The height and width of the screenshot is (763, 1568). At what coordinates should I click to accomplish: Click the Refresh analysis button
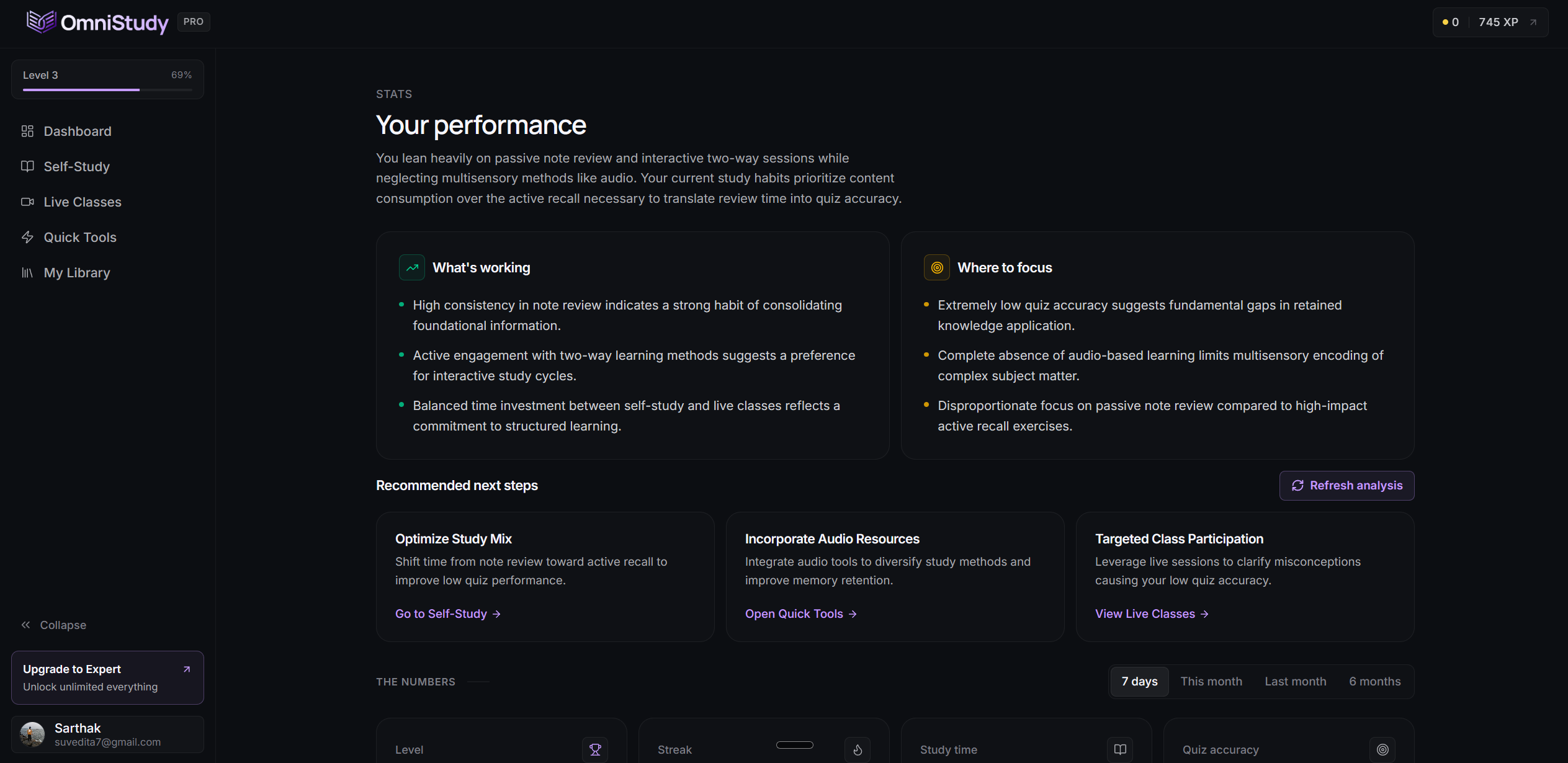click(x=1346, y=485)
